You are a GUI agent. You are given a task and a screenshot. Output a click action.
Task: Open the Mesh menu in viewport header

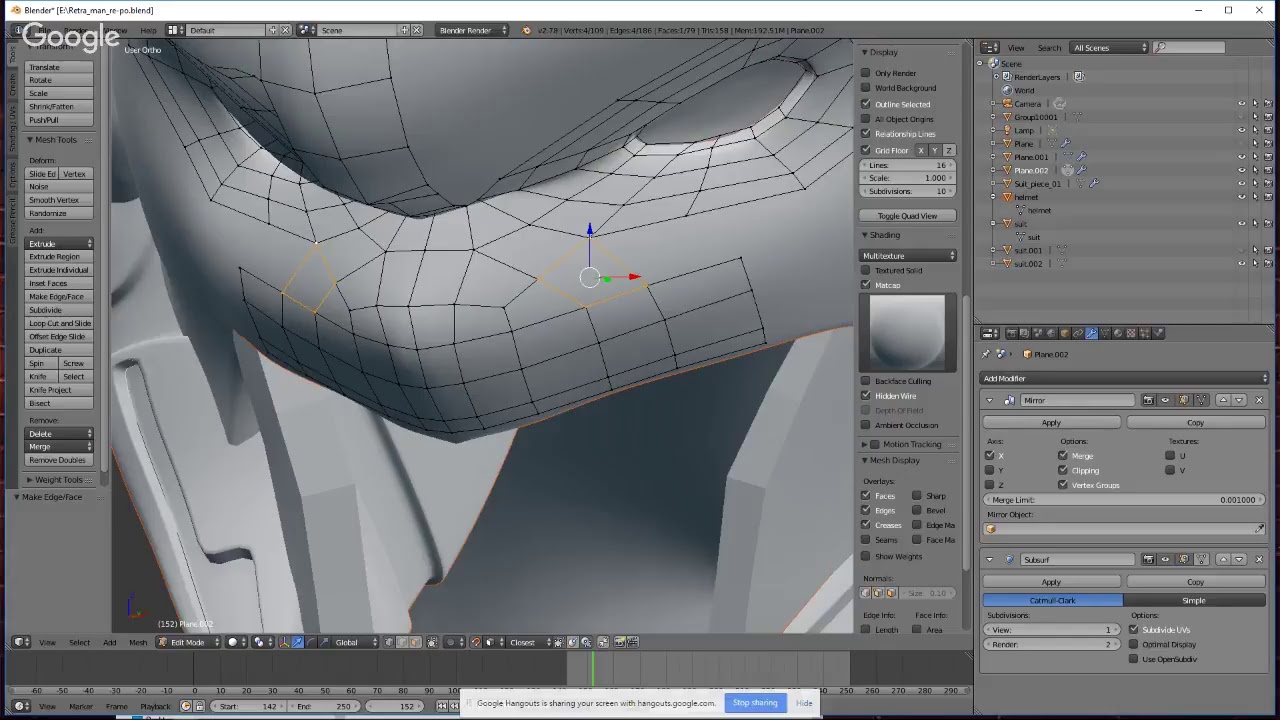pos(138,642)
